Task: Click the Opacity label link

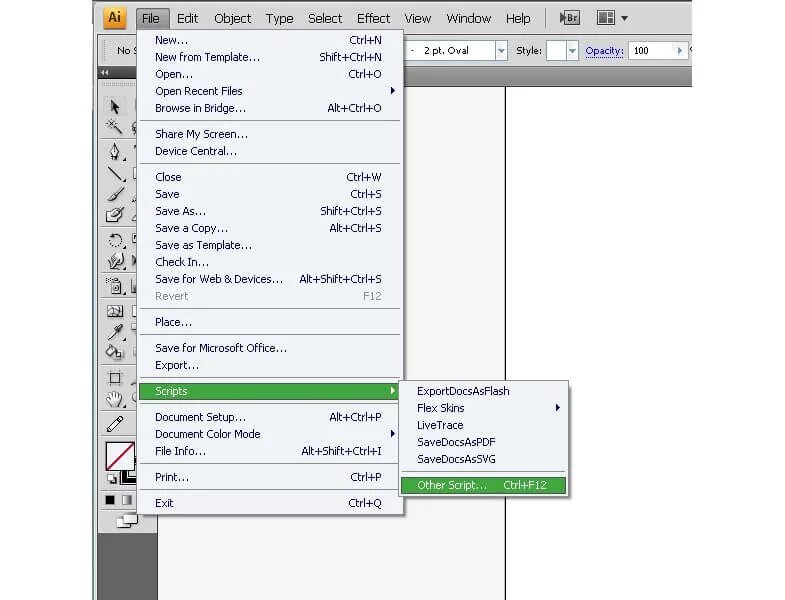Action: coord(604,51)
